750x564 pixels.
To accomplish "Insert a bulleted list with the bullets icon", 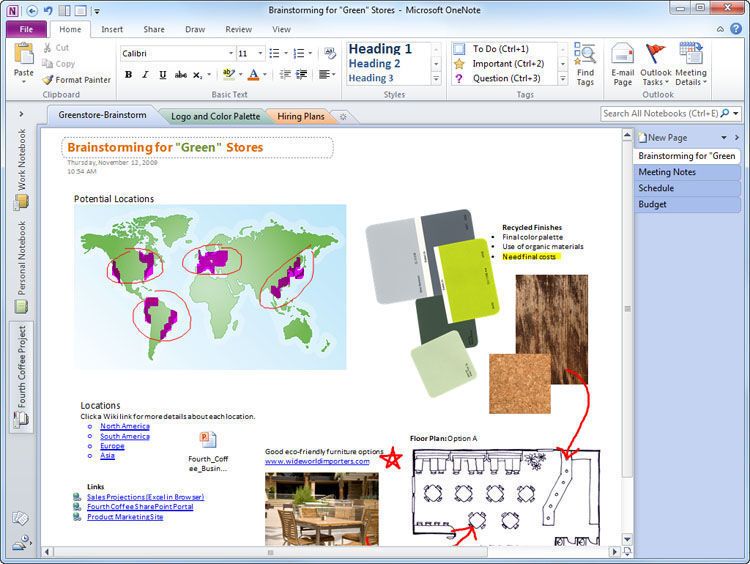I will tap(274, 53).
